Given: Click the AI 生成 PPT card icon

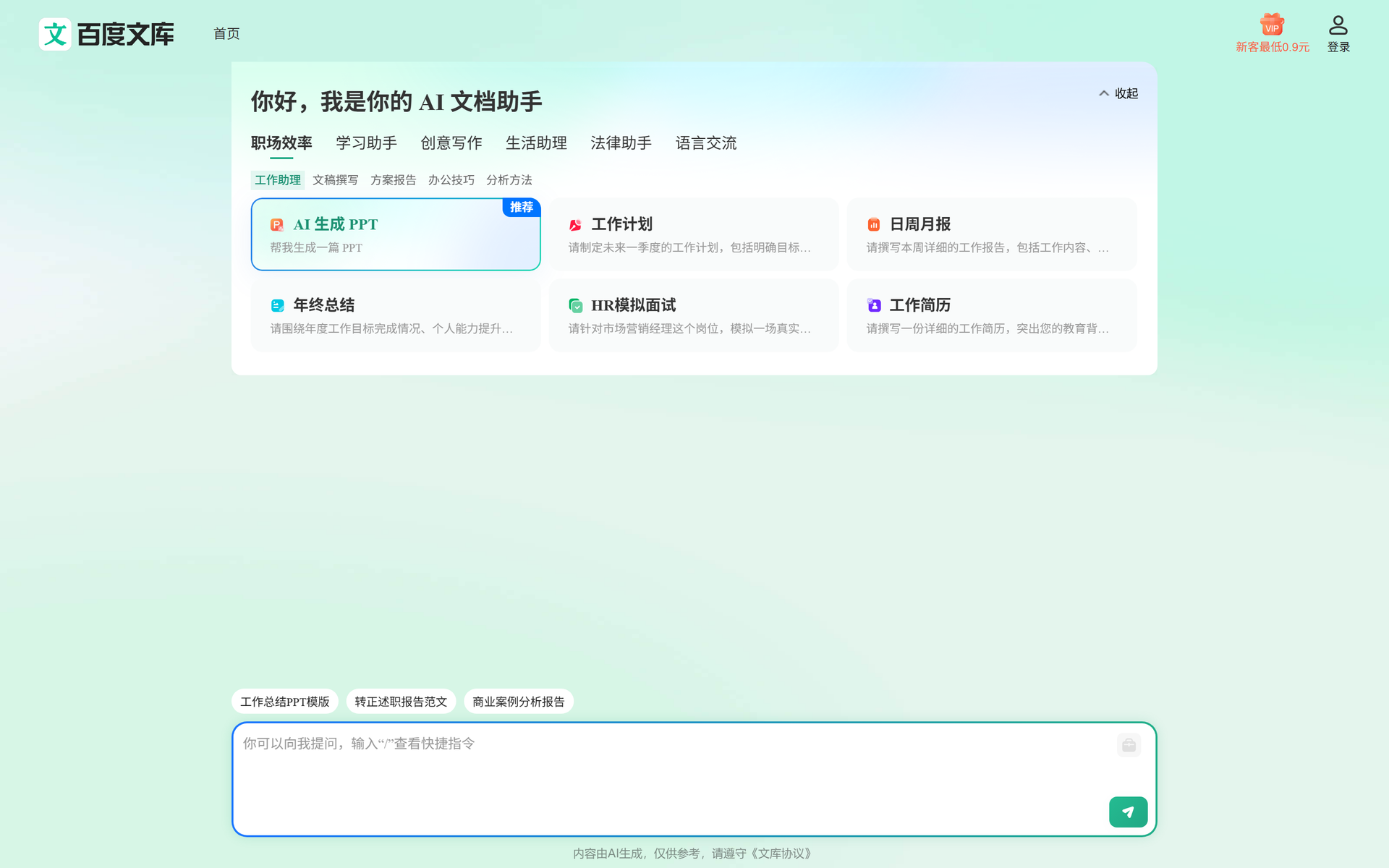Looking at the screenshot, I should pos(277,225).
